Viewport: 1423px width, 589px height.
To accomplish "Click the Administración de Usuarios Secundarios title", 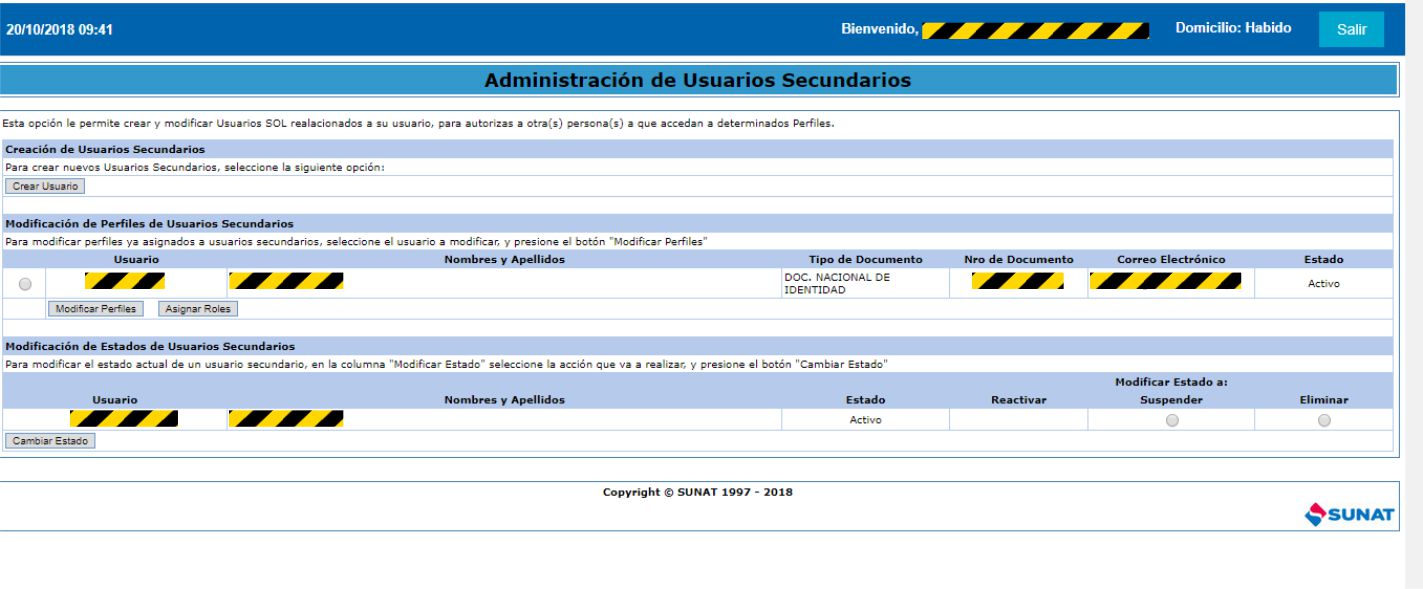I will tap(697, 80).
